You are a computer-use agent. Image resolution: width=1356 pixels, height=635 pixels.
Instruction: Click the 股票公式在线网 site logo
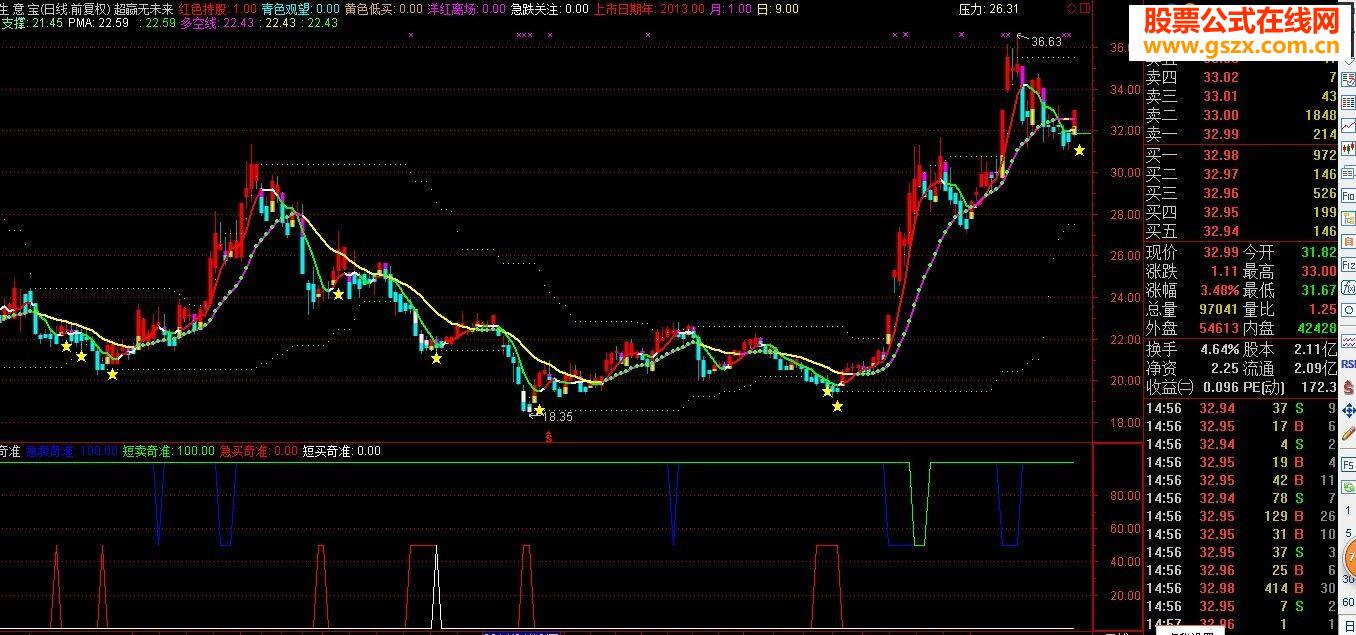click(x=1240, y=19)
